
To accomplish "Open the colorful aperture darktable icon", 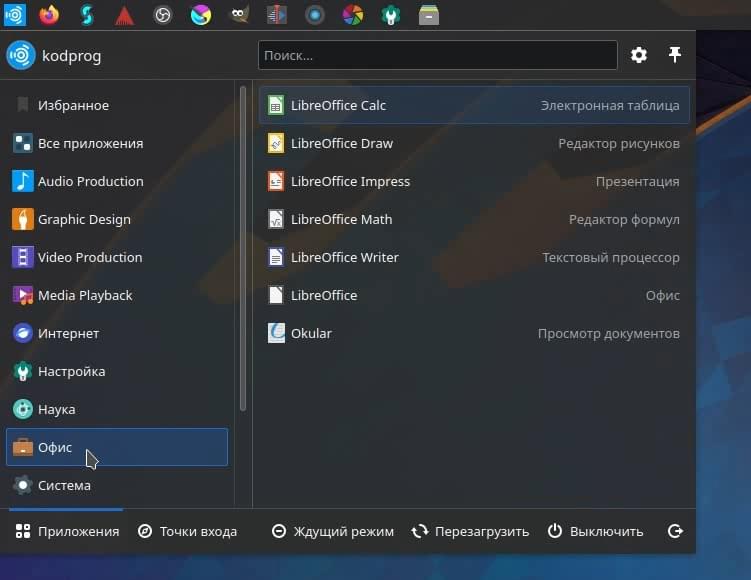I will tap(353, 15).
